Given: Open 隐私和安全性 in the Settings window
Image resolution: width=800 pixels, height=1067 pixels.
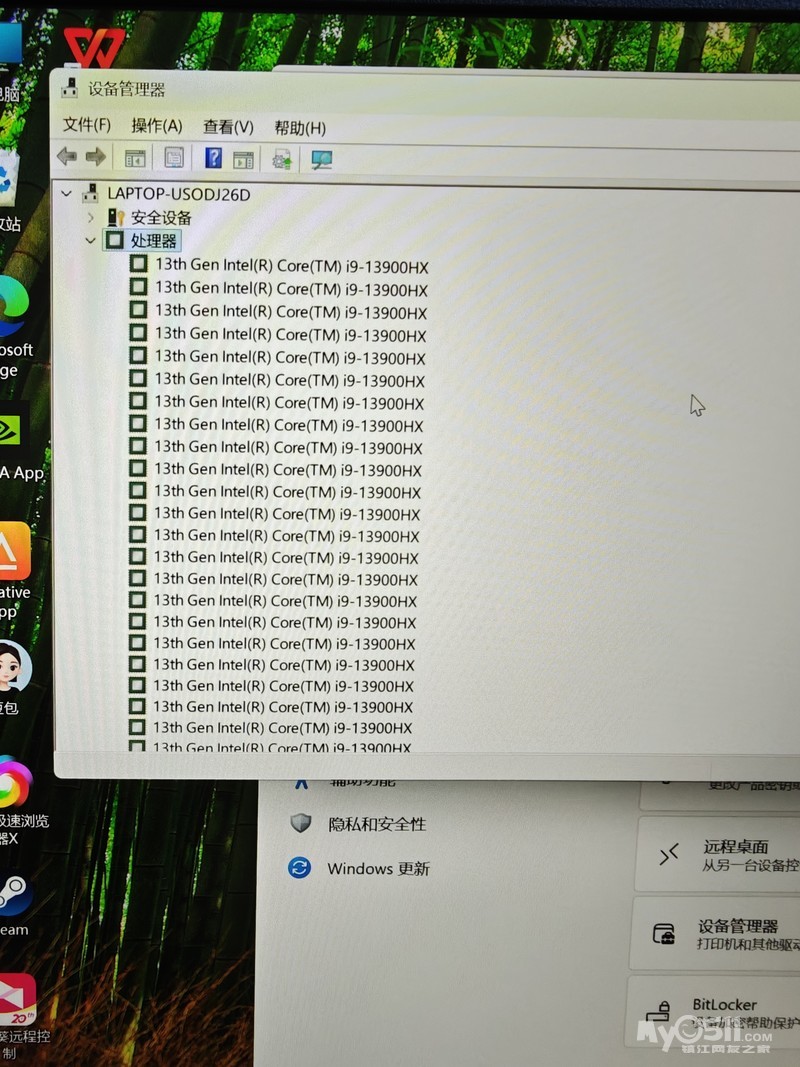Looking at the screenshot, I should pos(377,824).
